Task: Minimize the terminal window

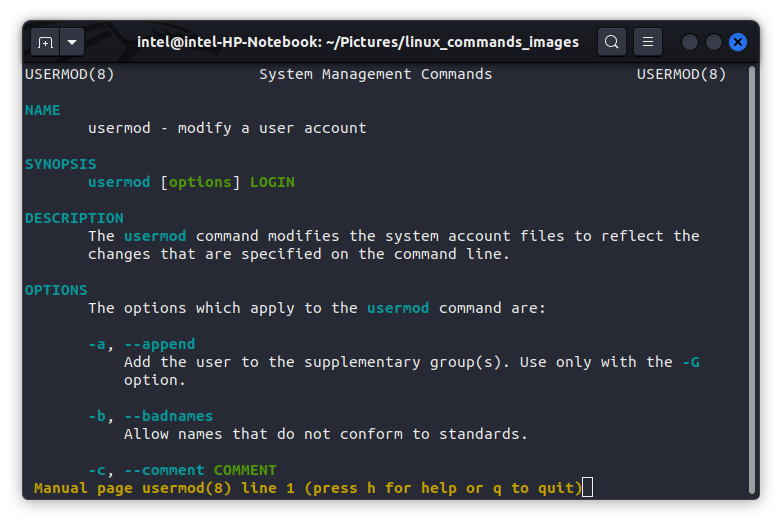Action: 690,42
